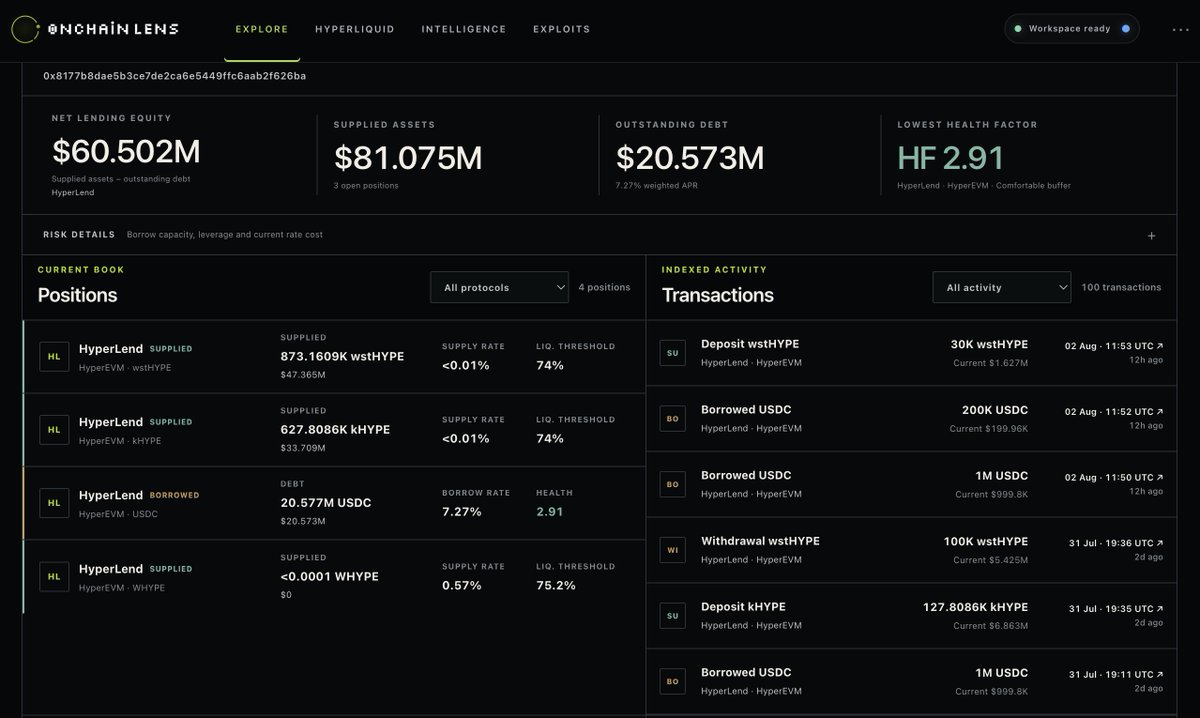1200x718 pixels.
Task: Click the 7.27% borrow rate value
Action: coord(462,512)
